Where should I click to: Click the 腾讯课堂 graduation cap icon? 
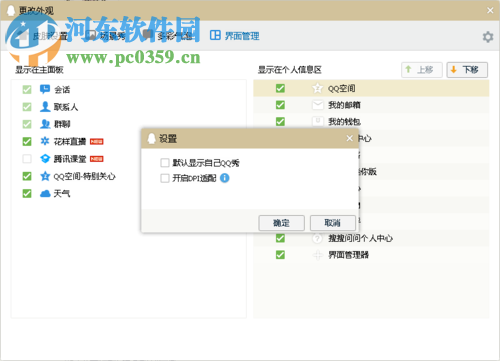[45, 159]
